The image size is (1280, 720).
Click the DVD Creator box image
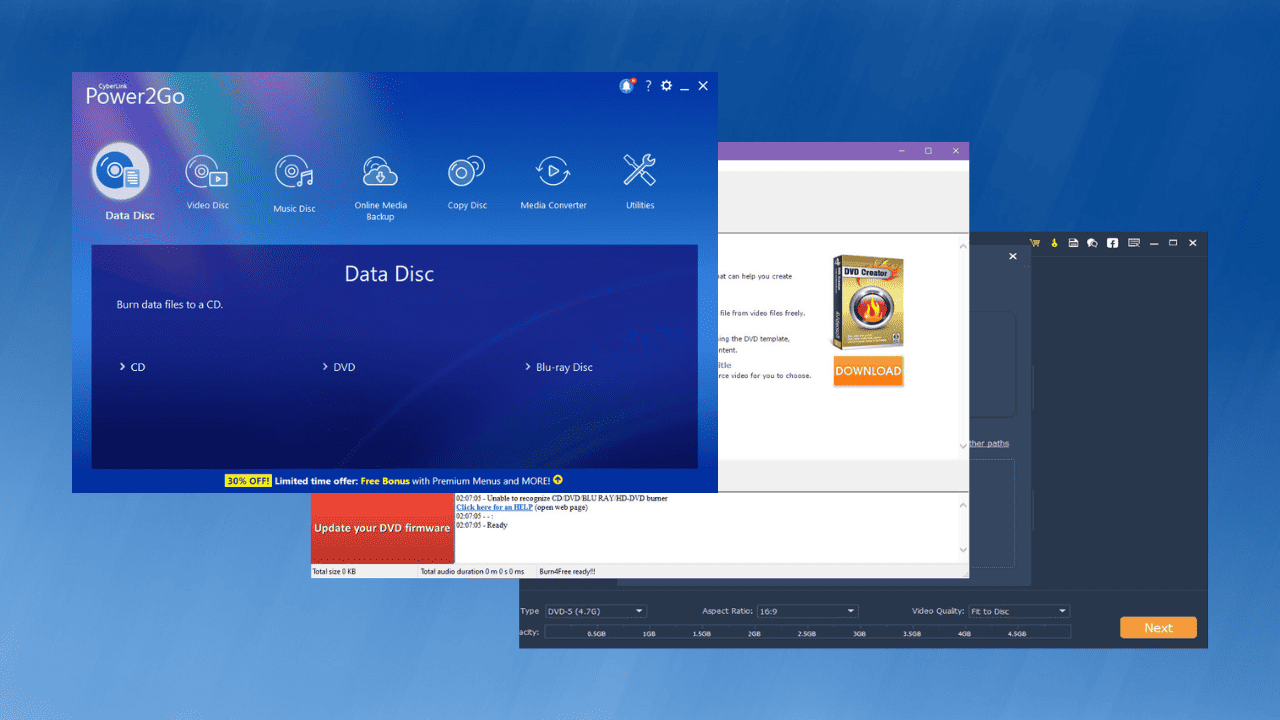[x=867, y=301]
